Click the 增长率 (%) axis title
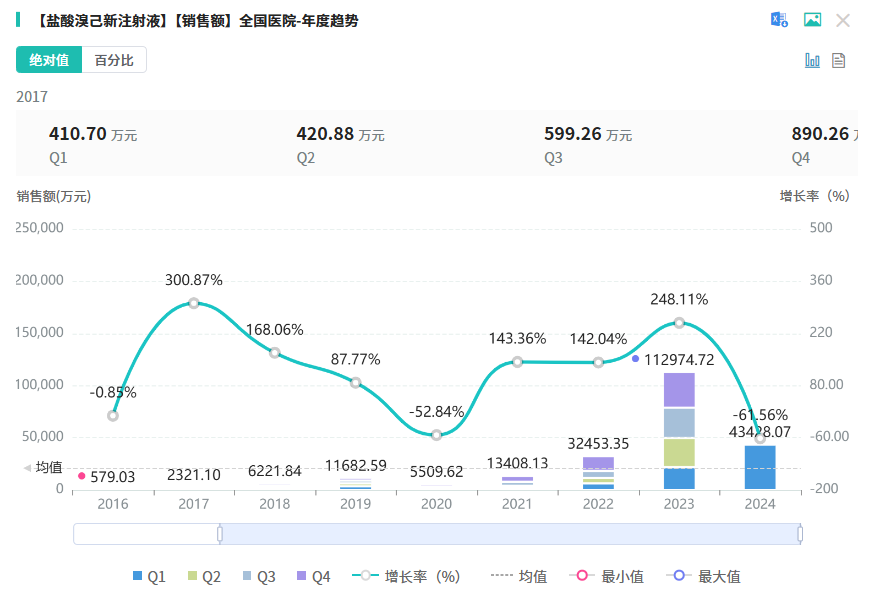 pos(815,196)
